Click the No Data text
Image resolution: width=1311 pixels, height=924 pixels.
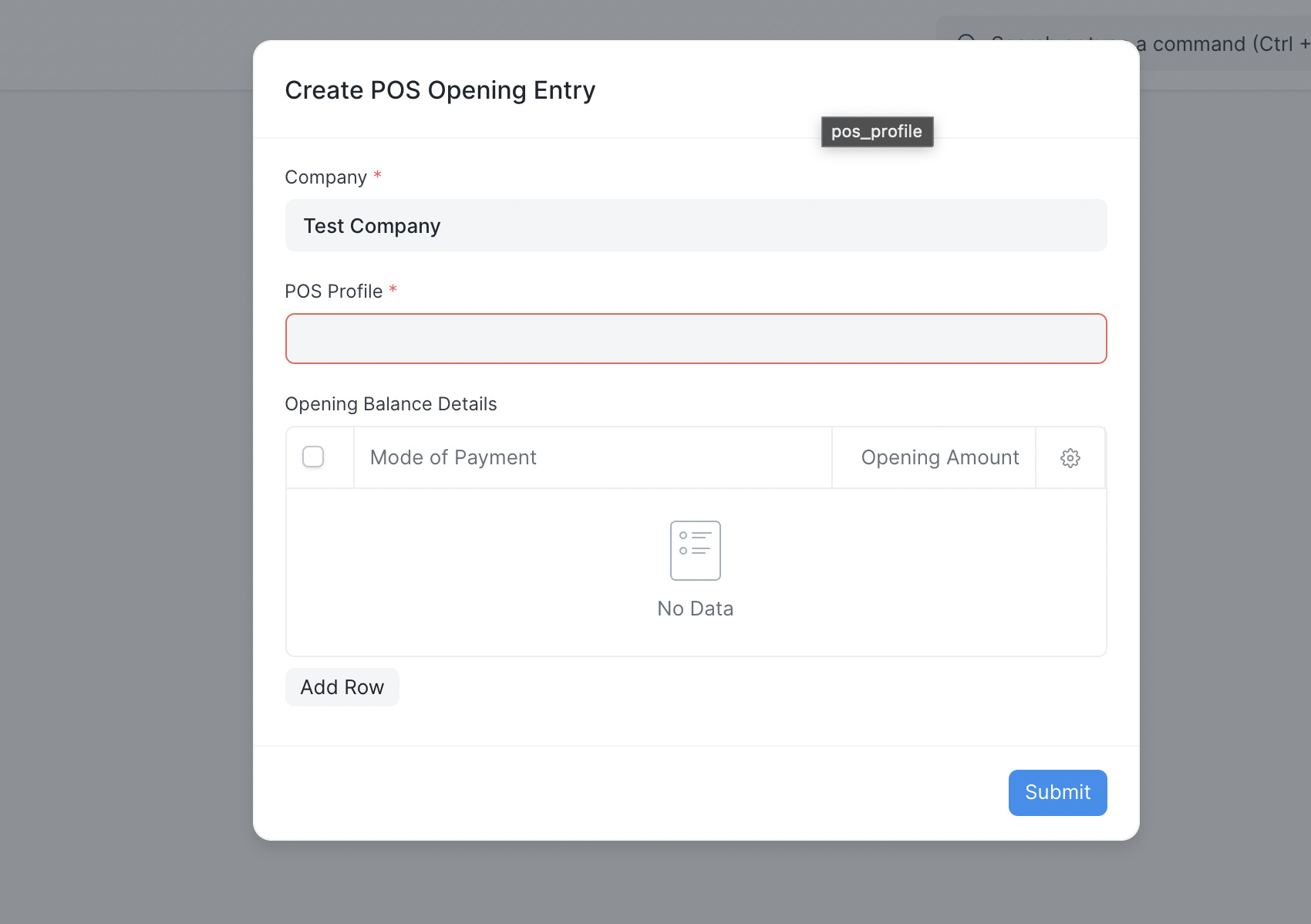(x=696, y=609)
